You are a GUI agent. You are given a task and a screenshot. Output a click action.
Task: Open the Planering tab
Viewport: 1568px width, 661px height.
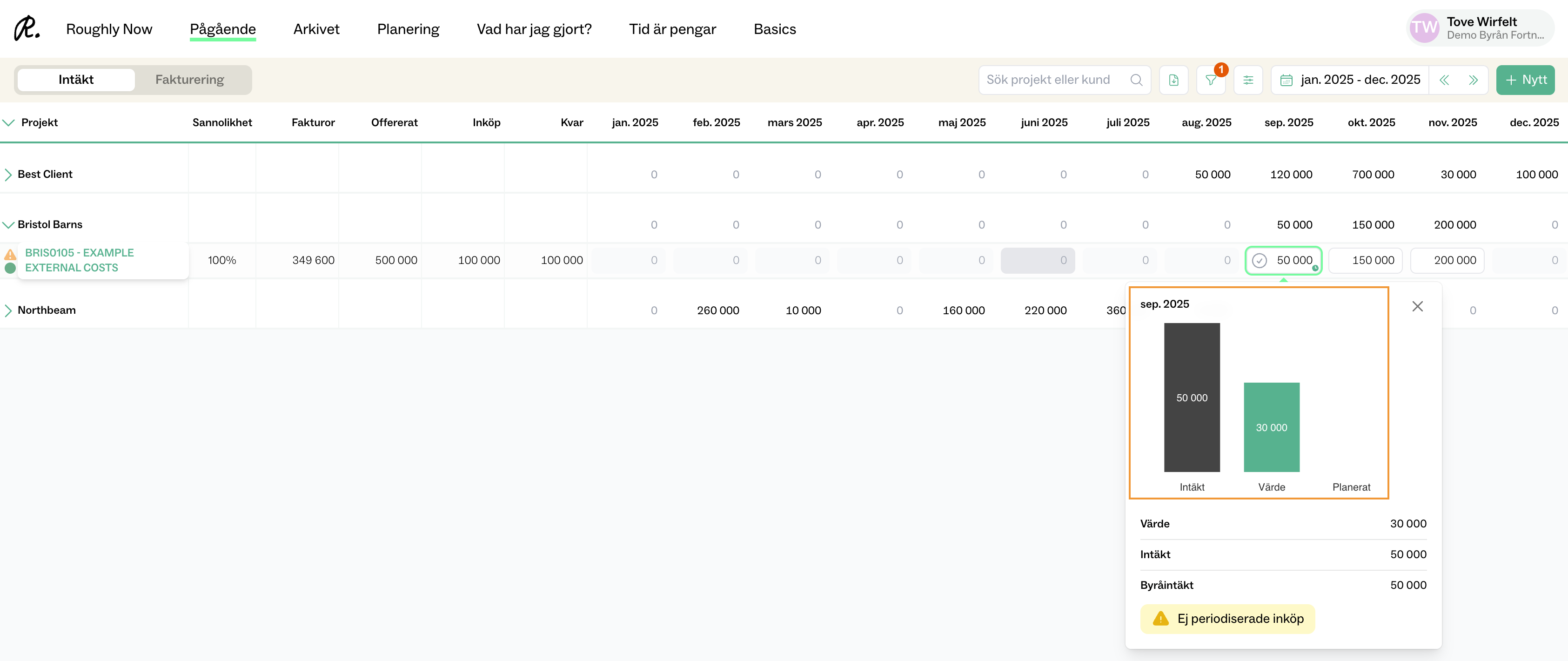[x=408, y=29]
